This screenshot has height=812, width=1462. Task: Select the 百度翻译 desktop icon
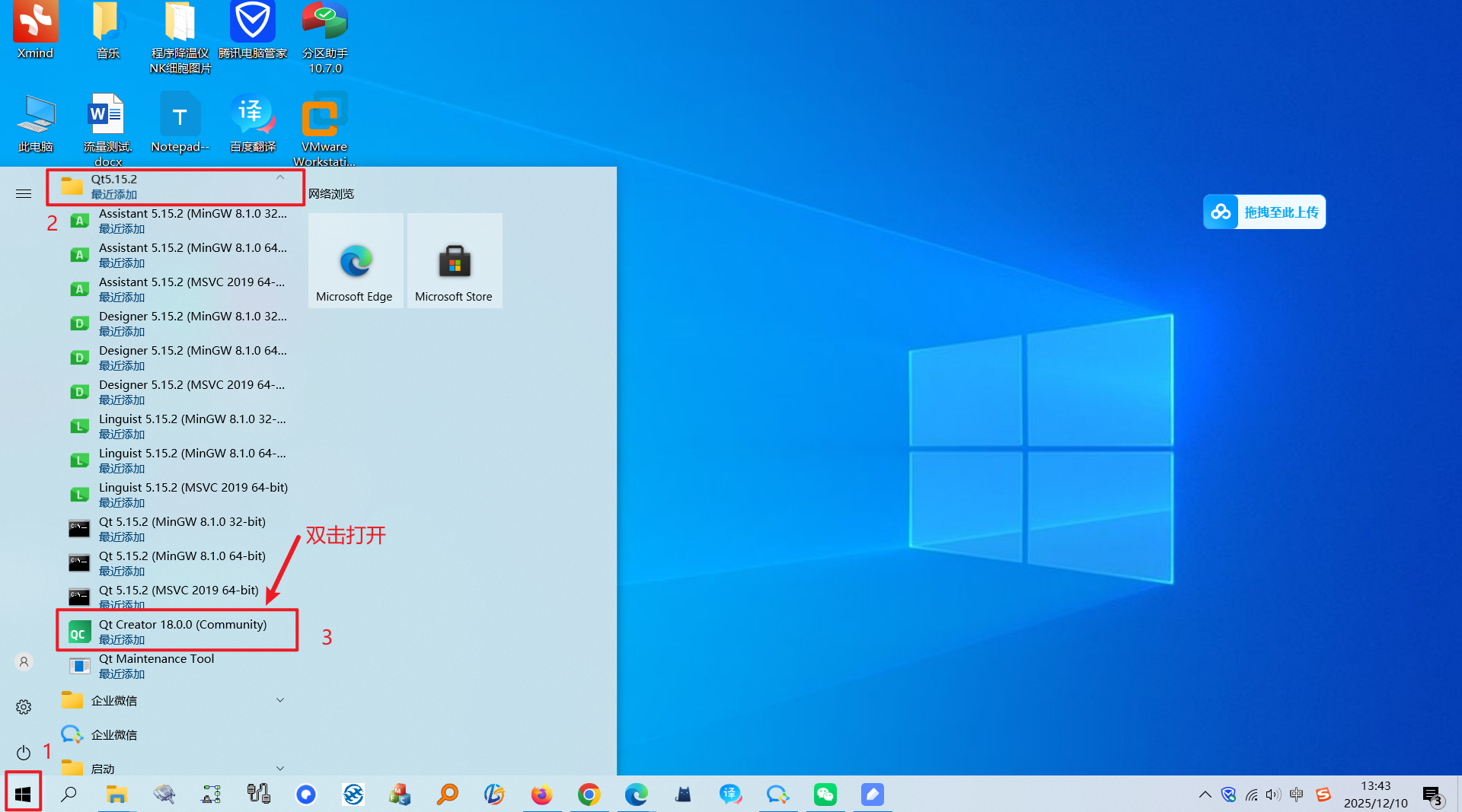pyautogui.click(x=252, y=123)
